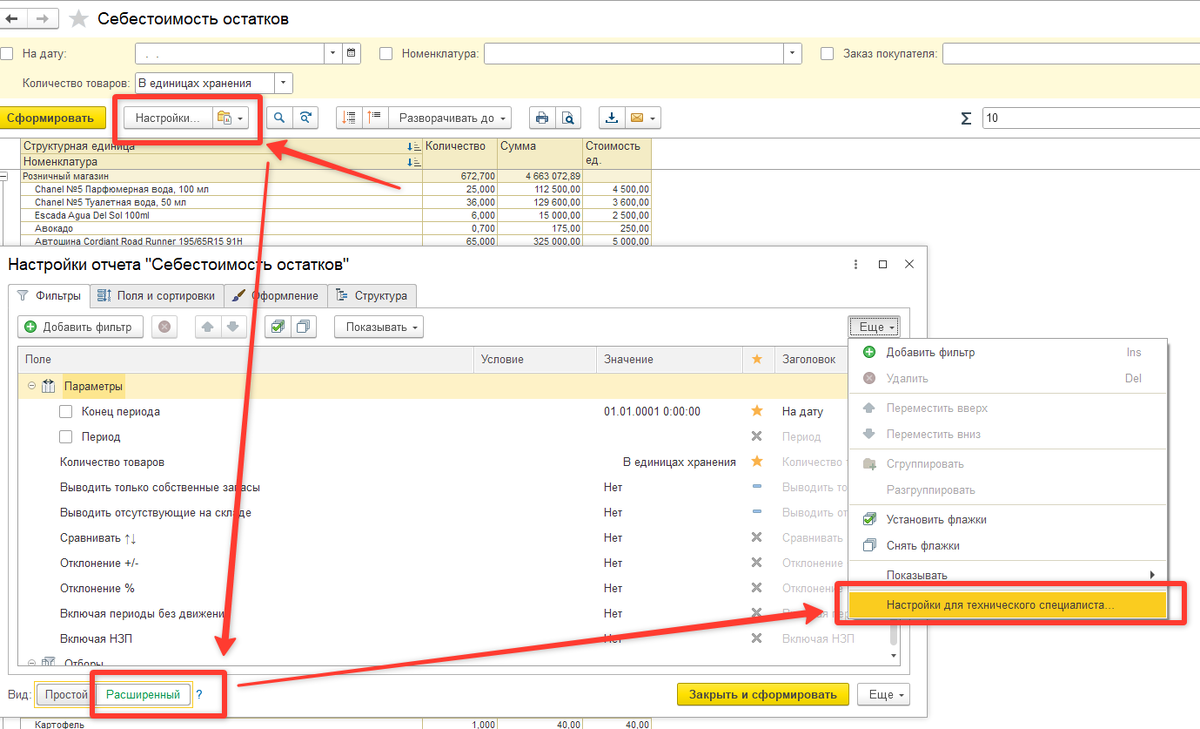The image size is (1200, 729).
Task: Switch to the Поля и сортировки tab
Action: [x=157, y=295]
